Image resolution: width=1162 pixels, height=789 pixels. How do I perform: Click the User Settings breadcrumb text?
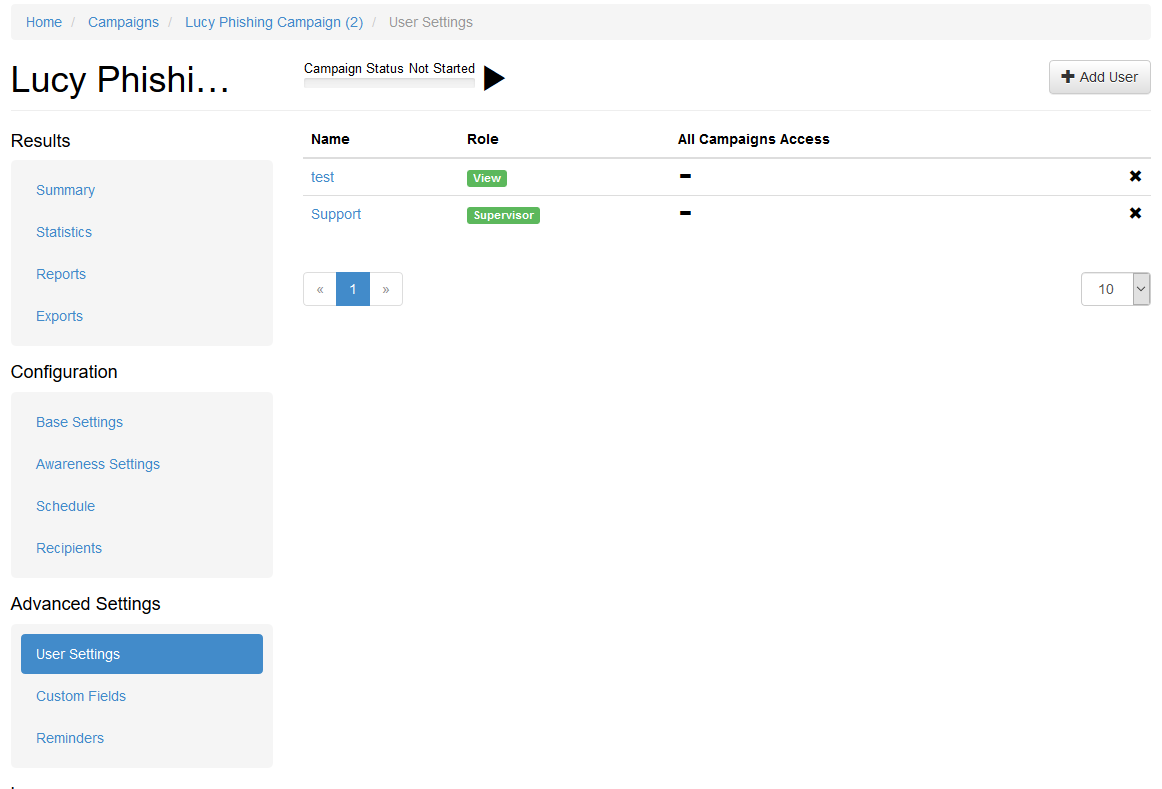click(431, 22)
